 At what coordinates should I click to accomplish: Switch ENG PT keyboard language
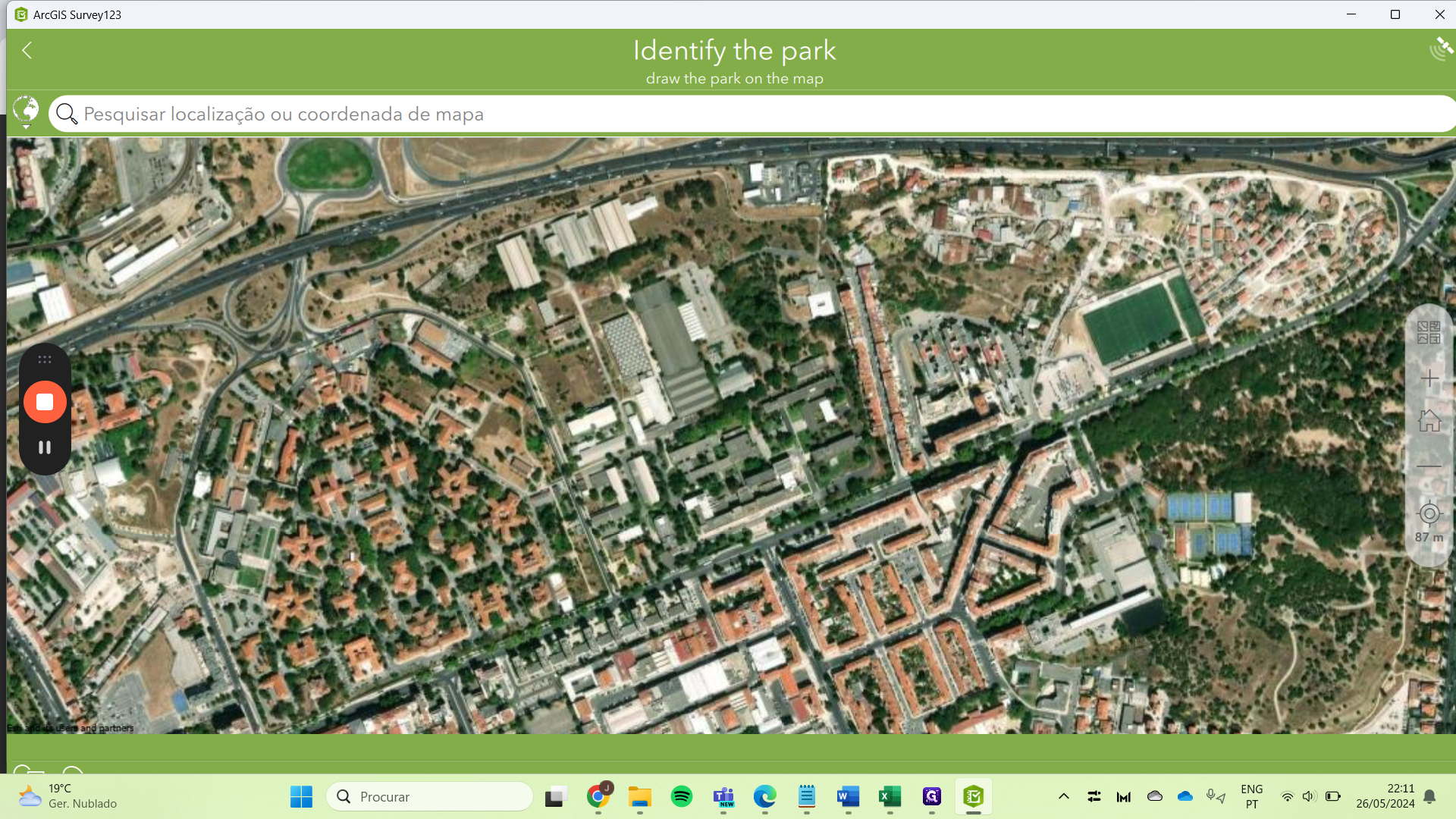[x=1251, y=796]
